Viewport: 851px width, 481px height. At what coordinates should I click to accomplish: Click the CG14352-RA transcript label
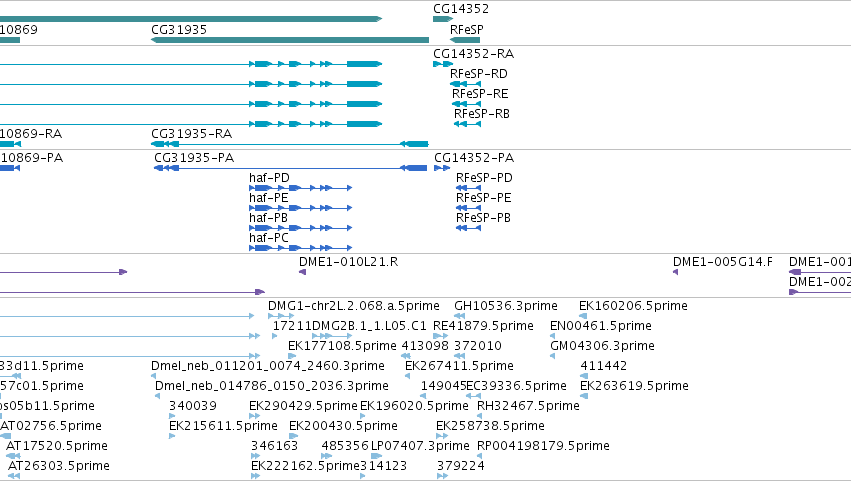[473, 54]
